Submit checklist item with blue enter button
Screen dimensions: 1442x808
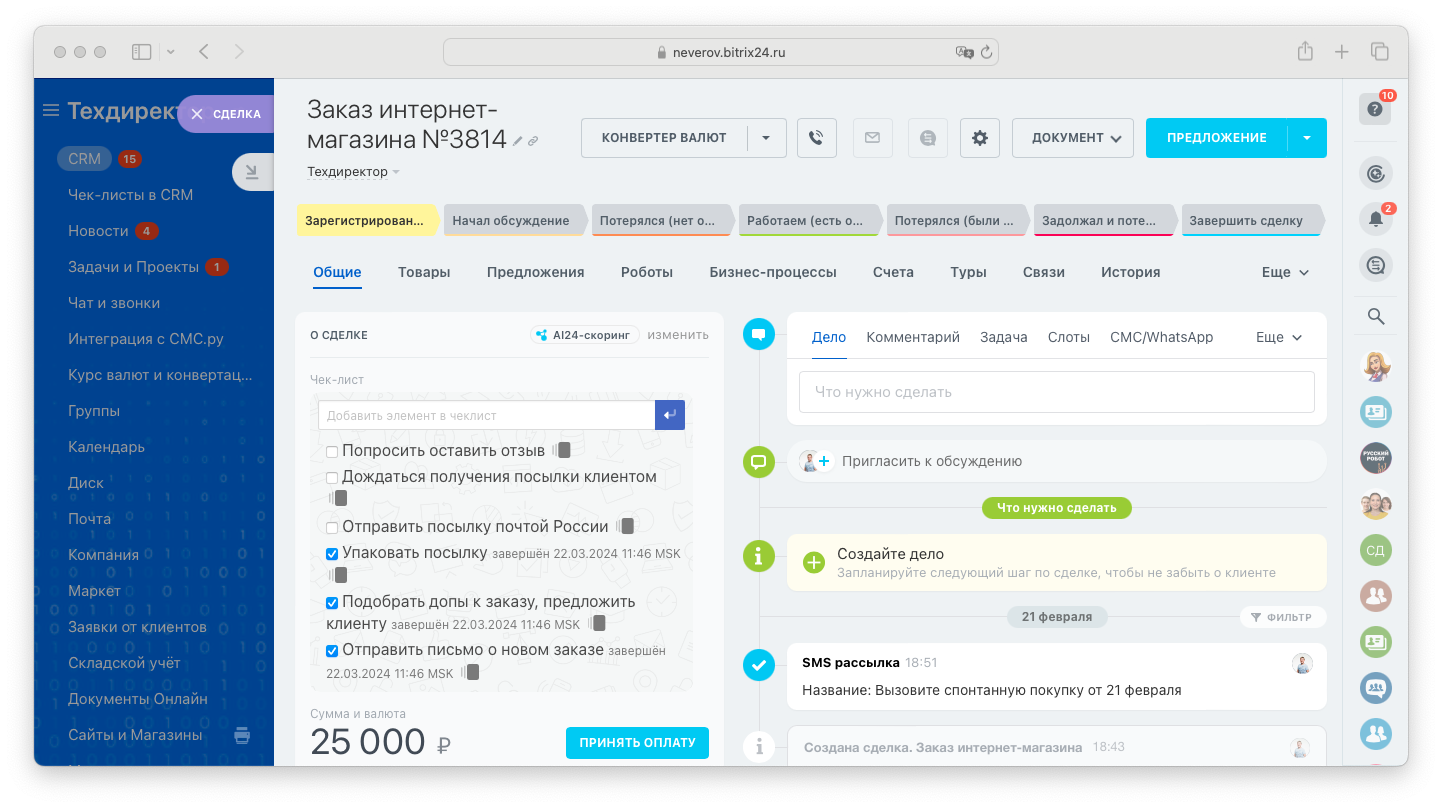point(670,415)
